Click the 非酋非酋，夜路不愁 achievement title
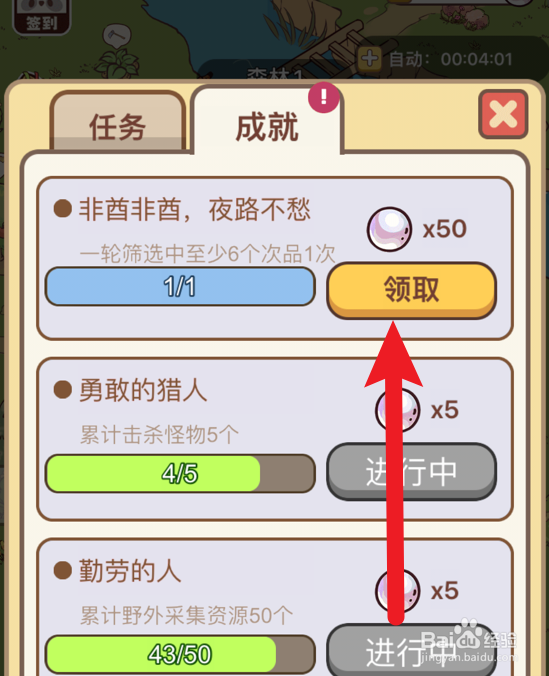 click(195, 210)
